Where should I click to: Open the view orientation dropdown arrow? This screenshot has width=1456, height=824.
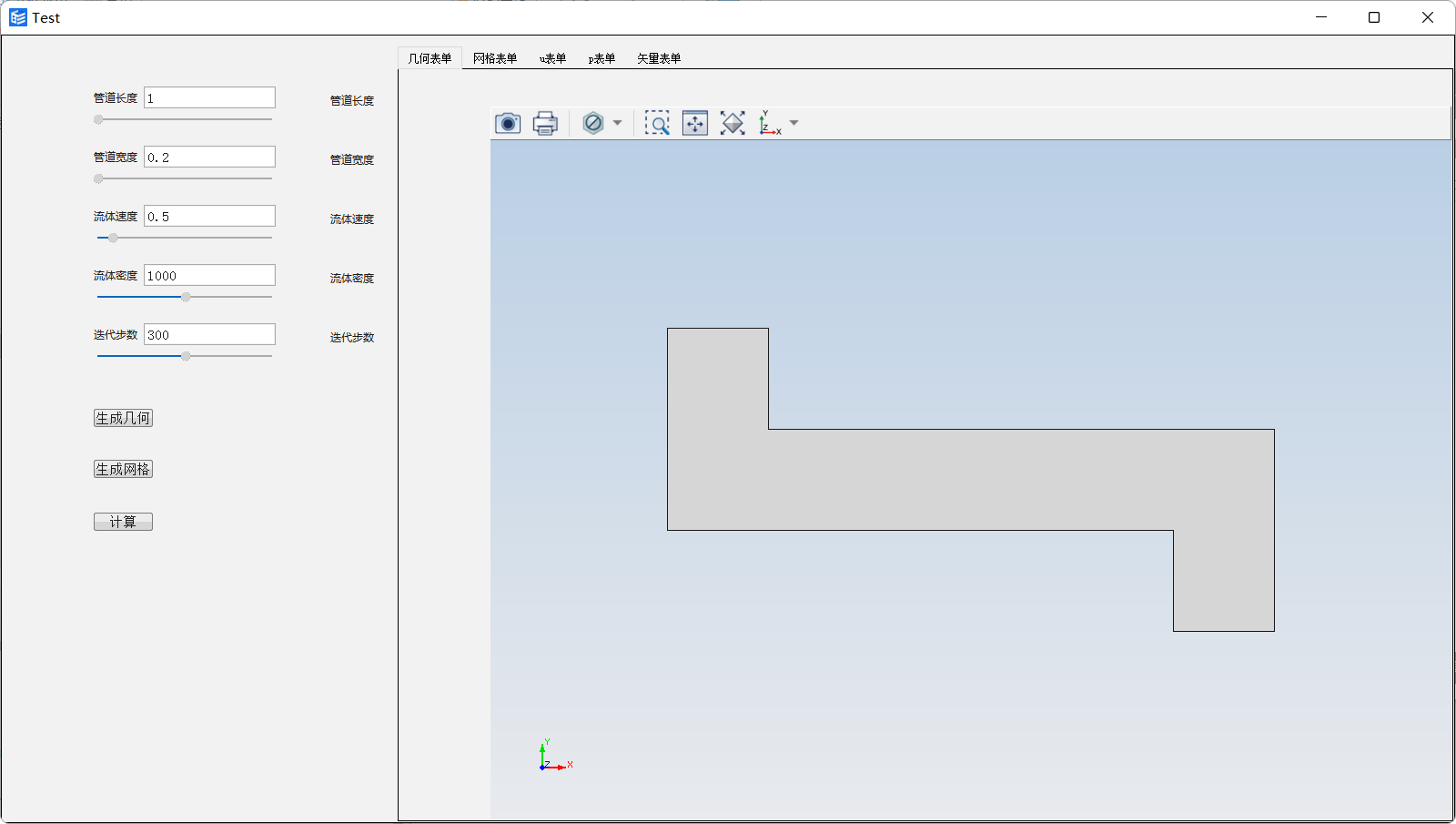click(794, 123)
